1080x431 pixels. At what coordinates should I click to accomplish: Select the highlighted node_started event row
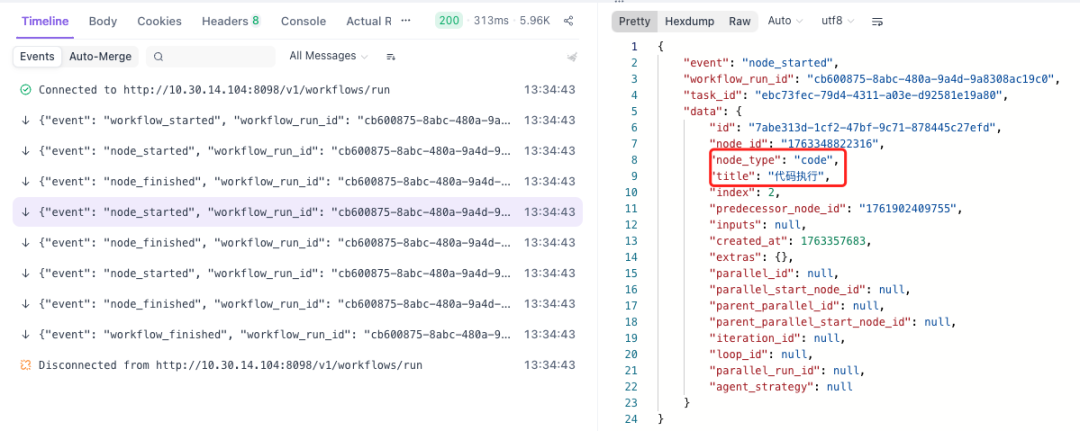298,212
